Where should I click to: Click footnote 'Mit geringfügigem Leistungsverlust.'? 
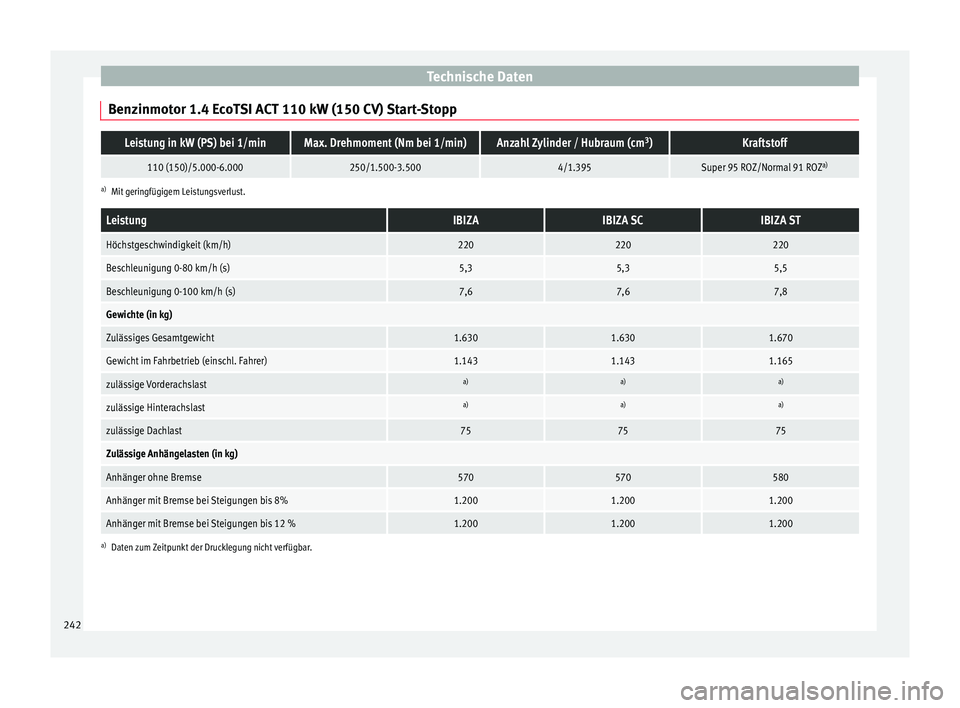click(x=178, y=192)
